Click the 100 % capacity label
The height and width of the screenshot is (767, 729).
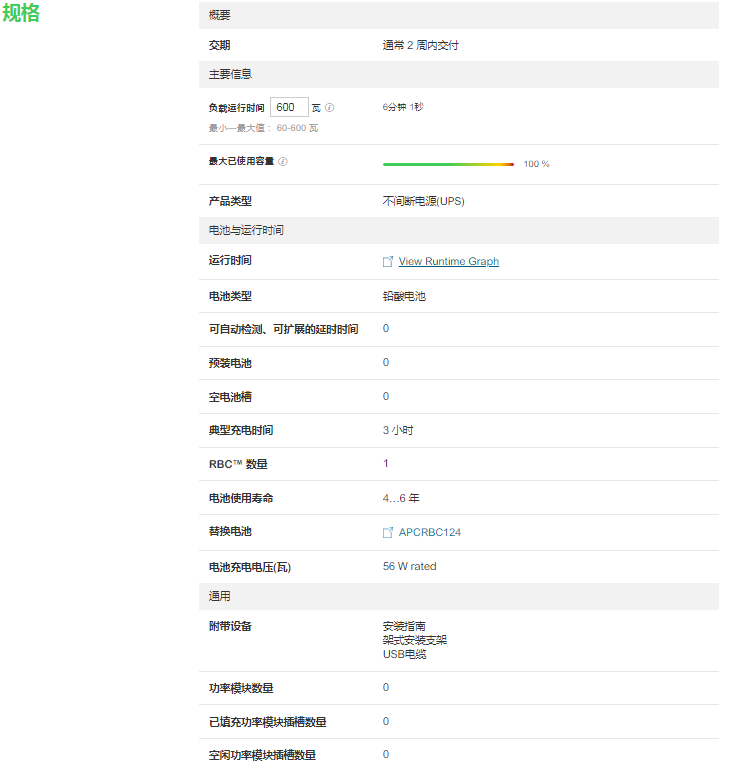[536, 164]
